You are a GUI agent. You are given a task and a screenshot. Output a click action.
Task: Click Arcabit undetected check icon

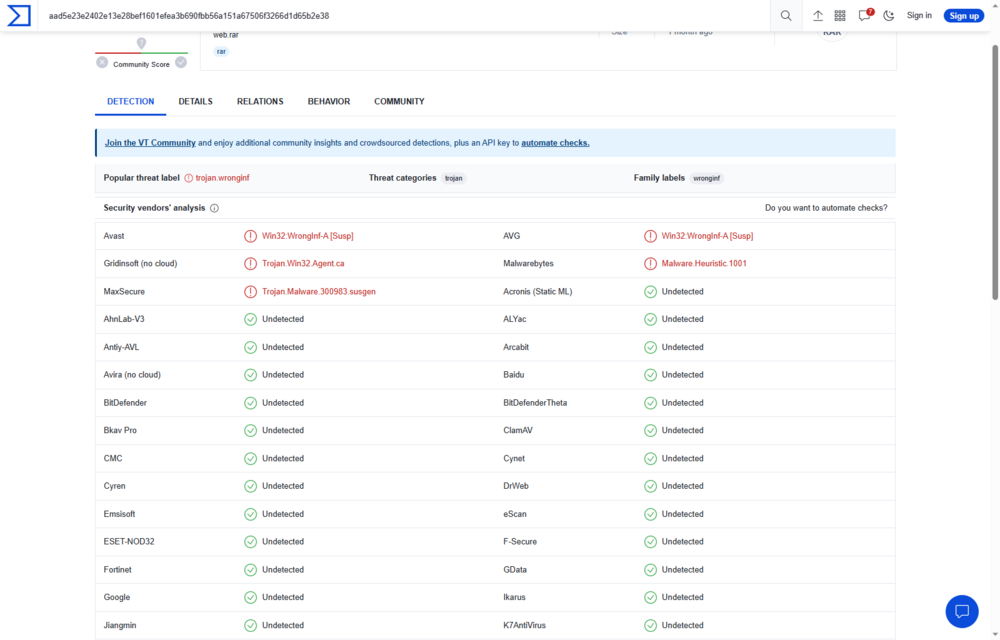coord(650,347)
